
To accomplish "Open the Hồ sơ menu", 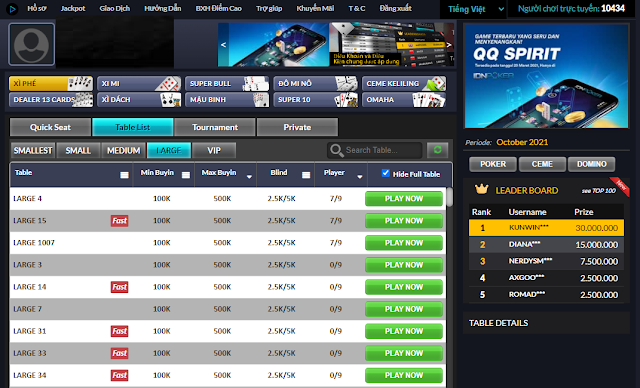I will pos(37,8).
